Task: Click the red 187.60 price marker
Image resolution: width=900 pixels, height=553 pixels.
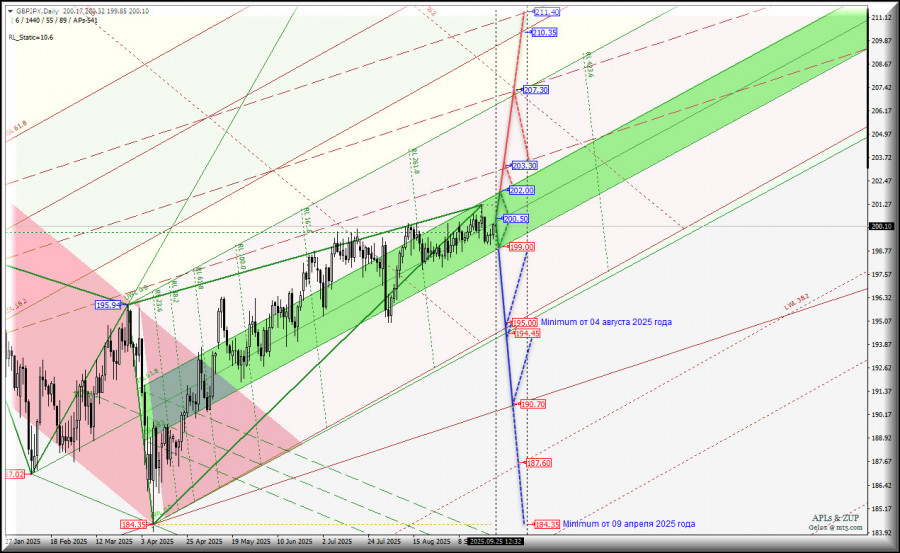Action: tap(539, 463)
